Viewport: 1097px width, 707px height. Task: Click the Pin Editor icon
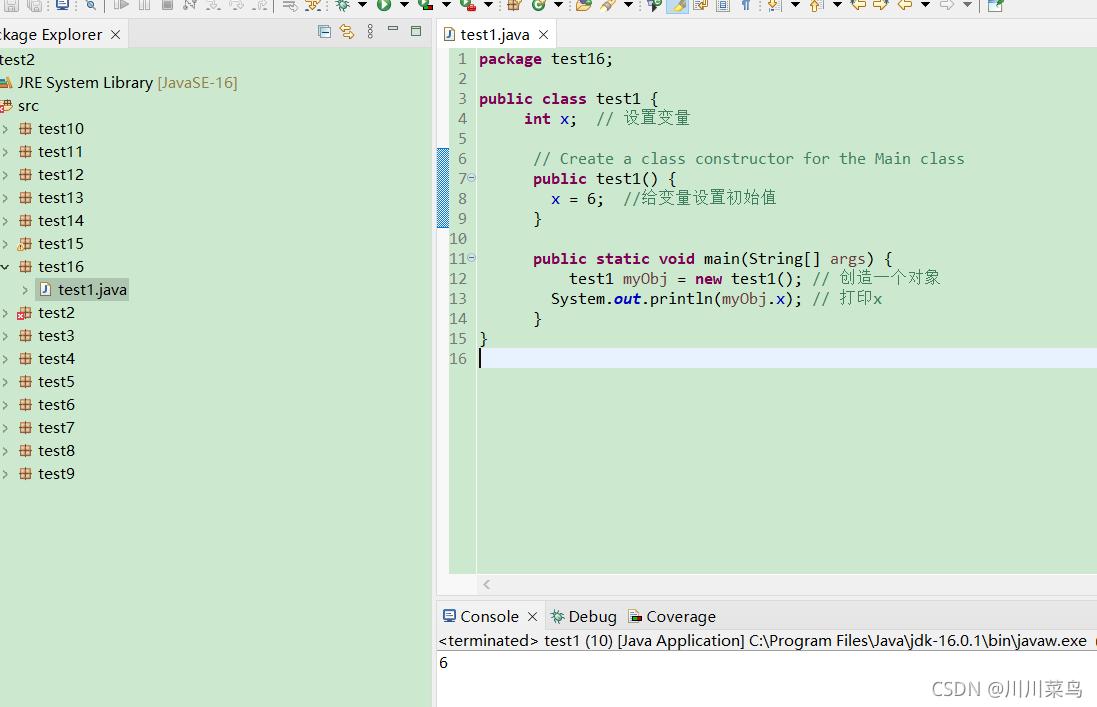point(995,5)
